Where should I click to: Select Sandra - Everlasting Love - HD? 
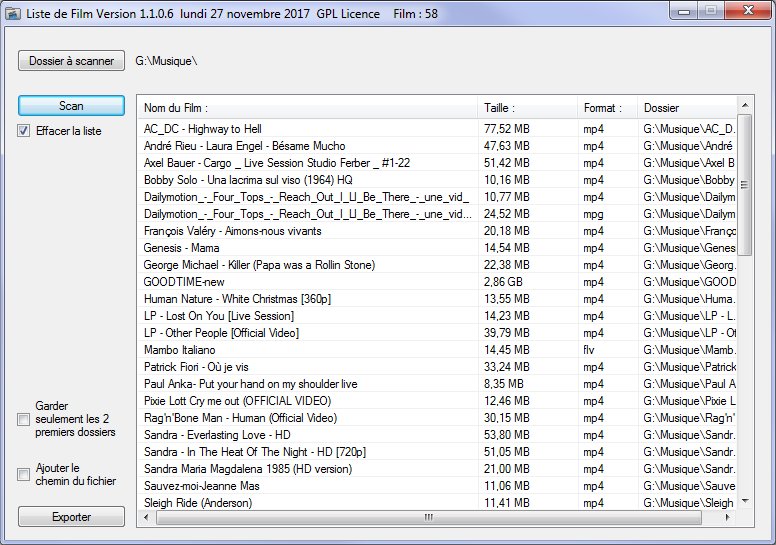pos(437,435)
